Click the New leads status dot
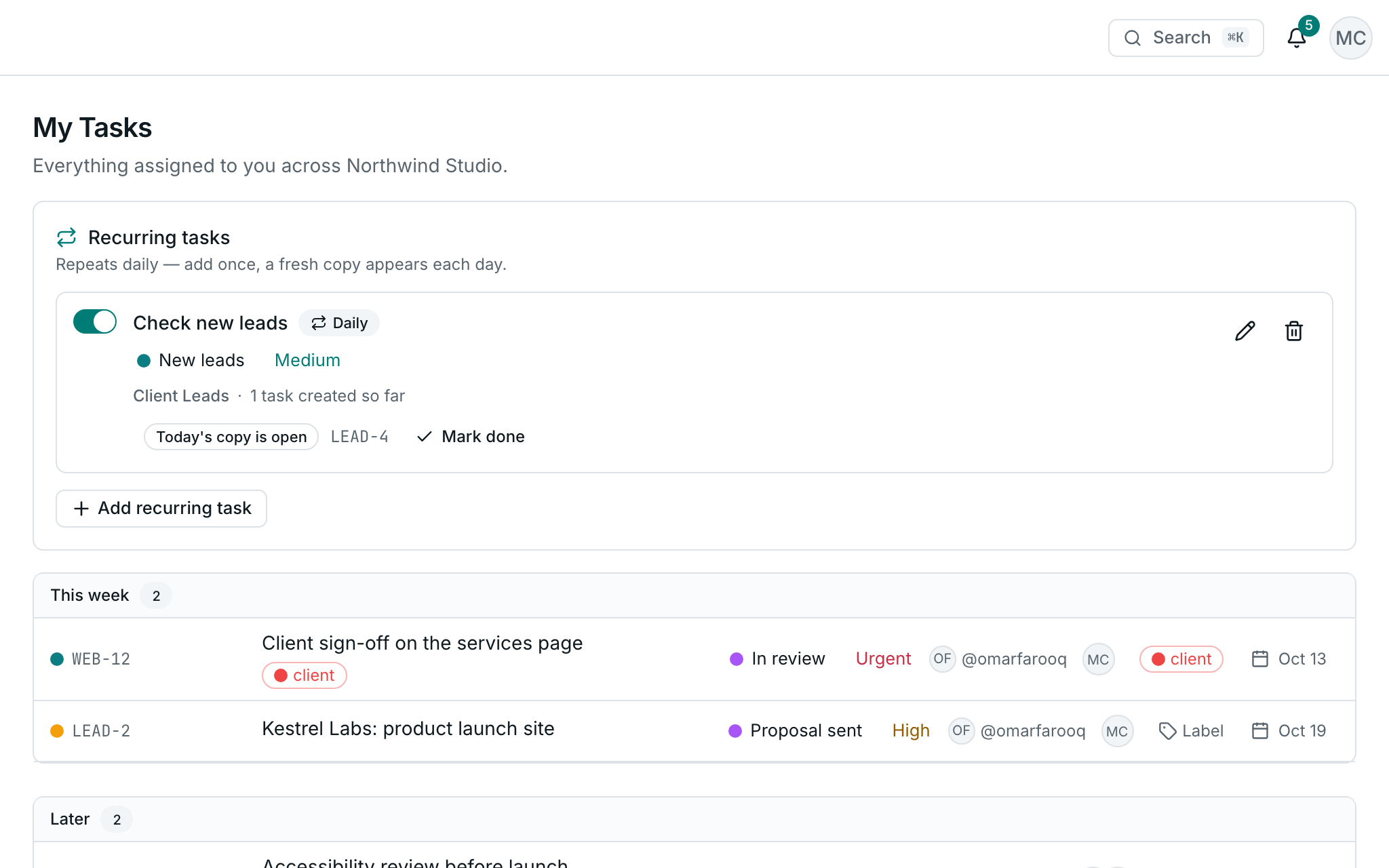Viewport: 1389px width, 868px height. (x=144, y=361)
